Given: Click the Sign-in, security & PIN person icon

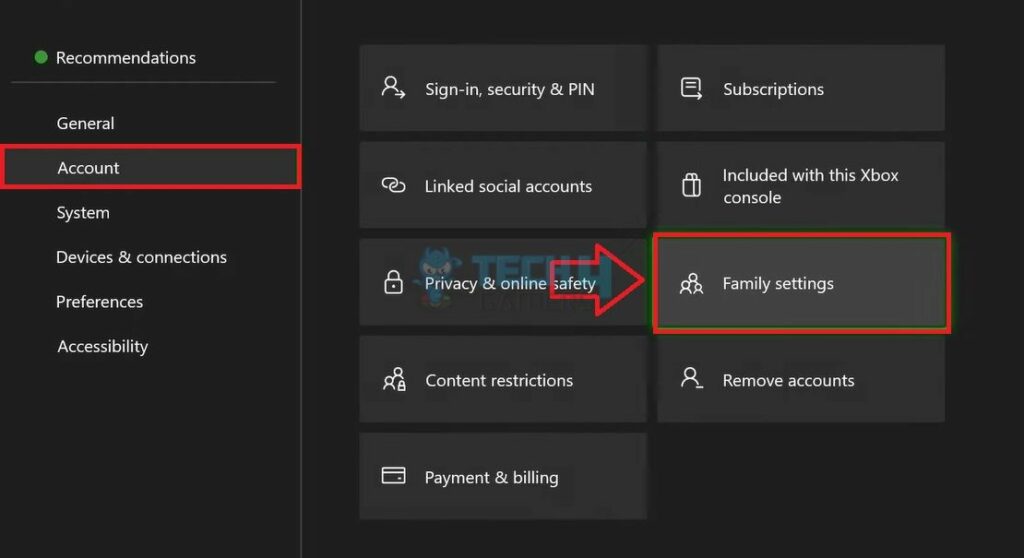Looking at the screenshot, I should click(x=393, y=88).
